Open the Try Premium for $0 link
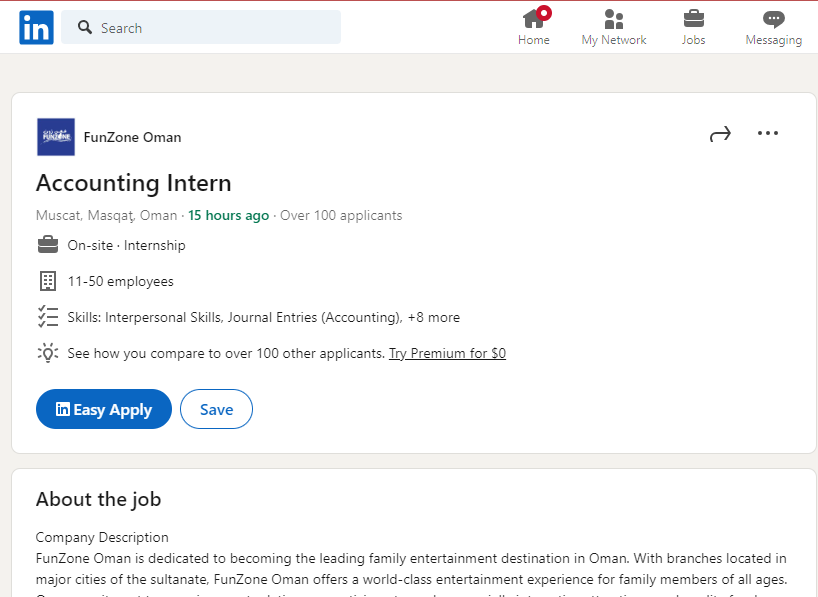Viewport: 818px width, 597px height. pos(447,353)
